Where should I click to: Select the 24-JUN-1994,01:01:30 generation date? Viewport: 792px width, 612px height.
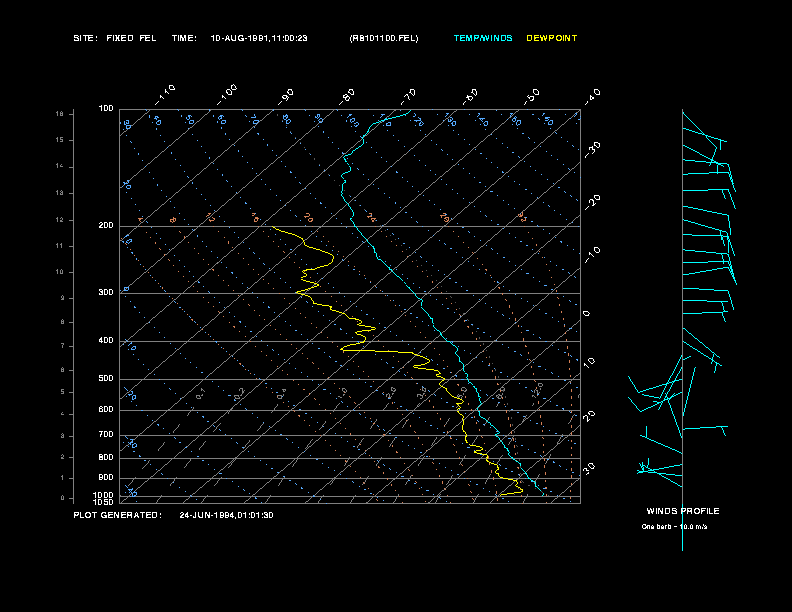[226, 515]
